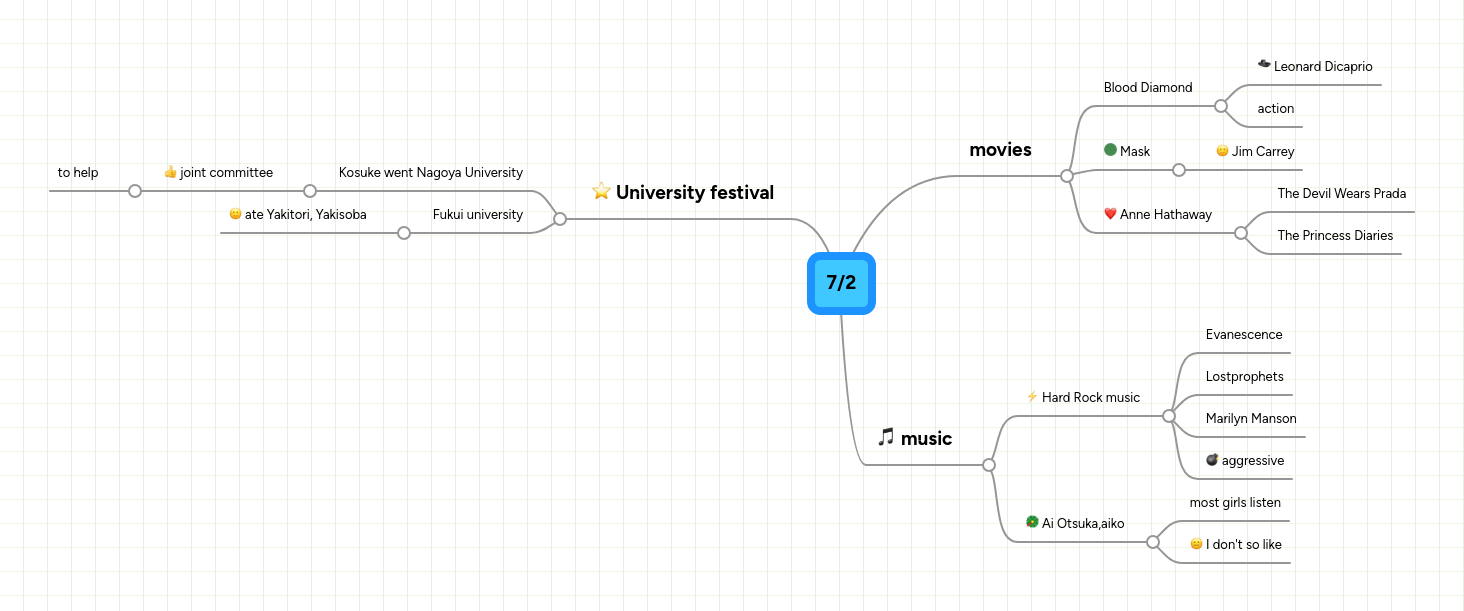Screen dimensions: 1464x611
Task: Click the smiley icon beside Jim Carrey
Action: (1222, 151)
